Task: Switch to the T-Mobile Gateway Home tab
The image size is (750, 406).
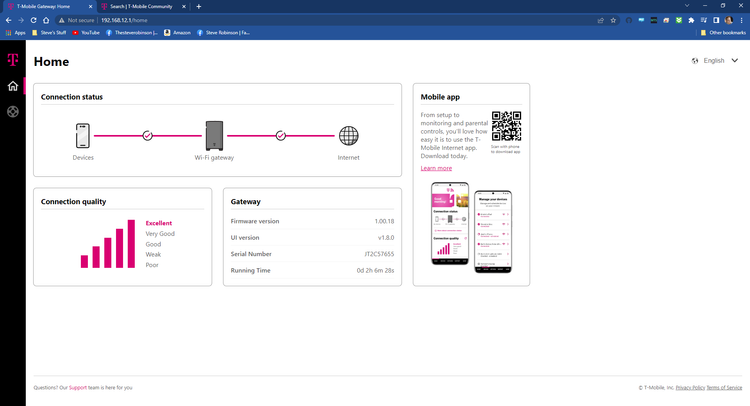Action: [50, 7]
